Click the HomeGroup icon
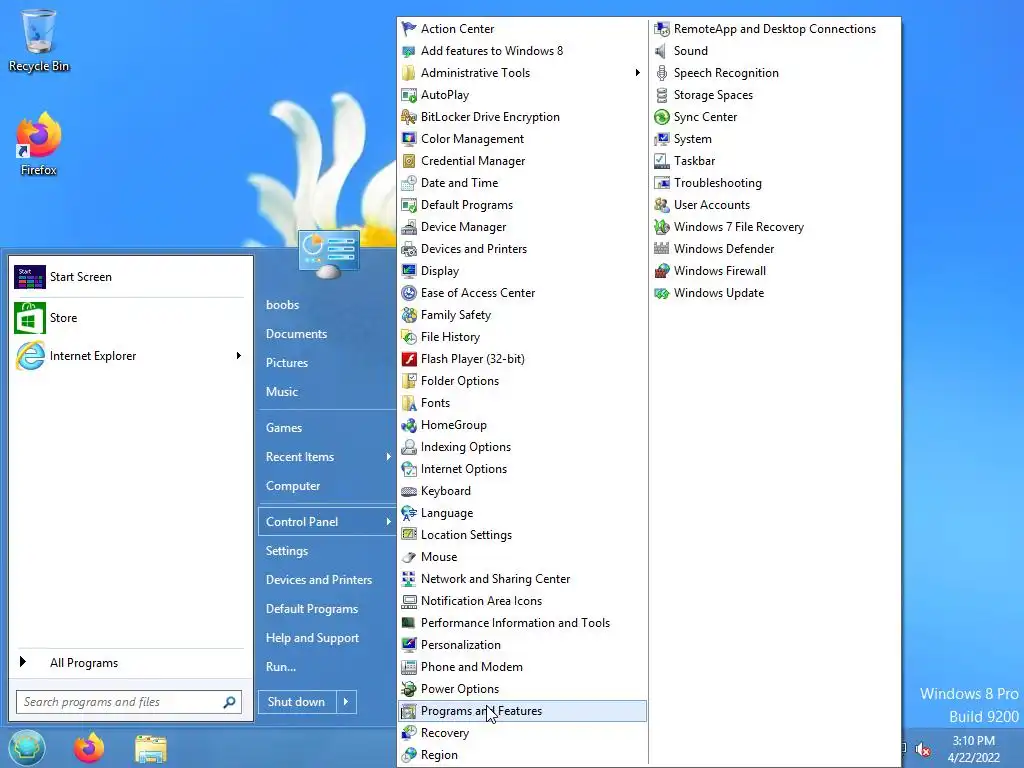 pos(409,425)
